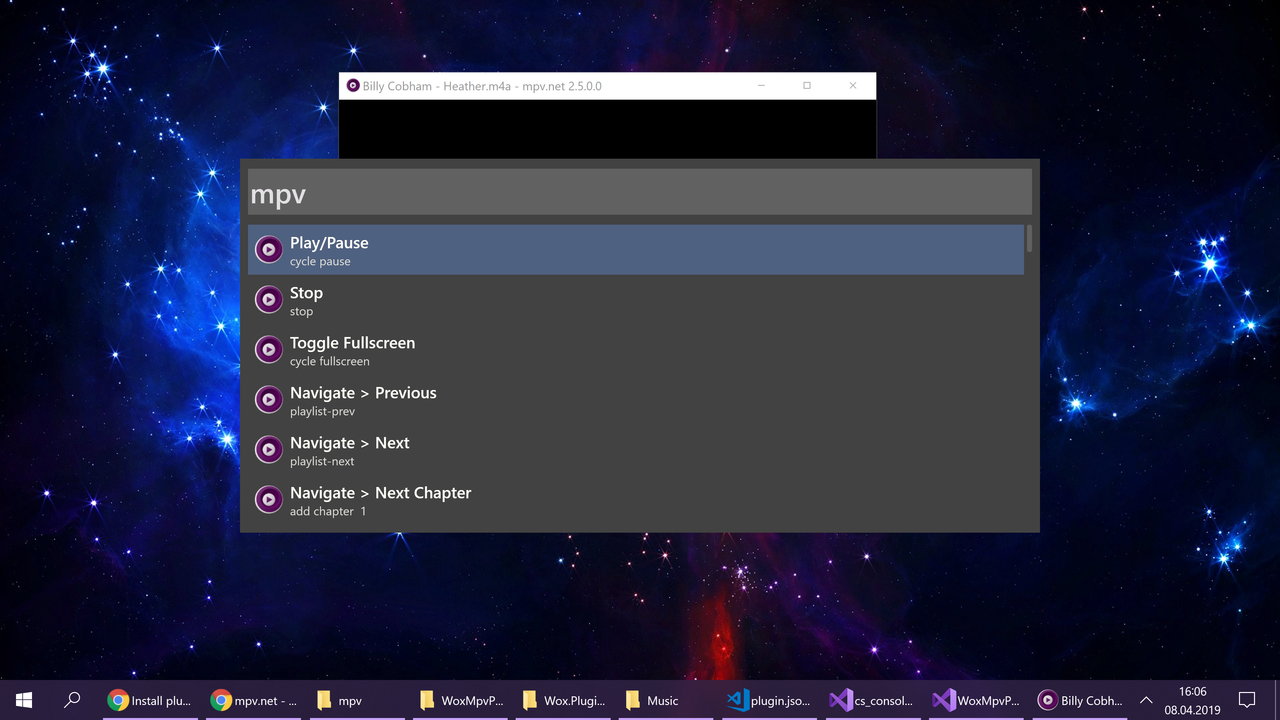Image resolution: width=1280 pixels, height=720 pixels.
Task: Pick the Navigate > Next Chapter title
Action: pyautogui.click(x=380, y=493)
